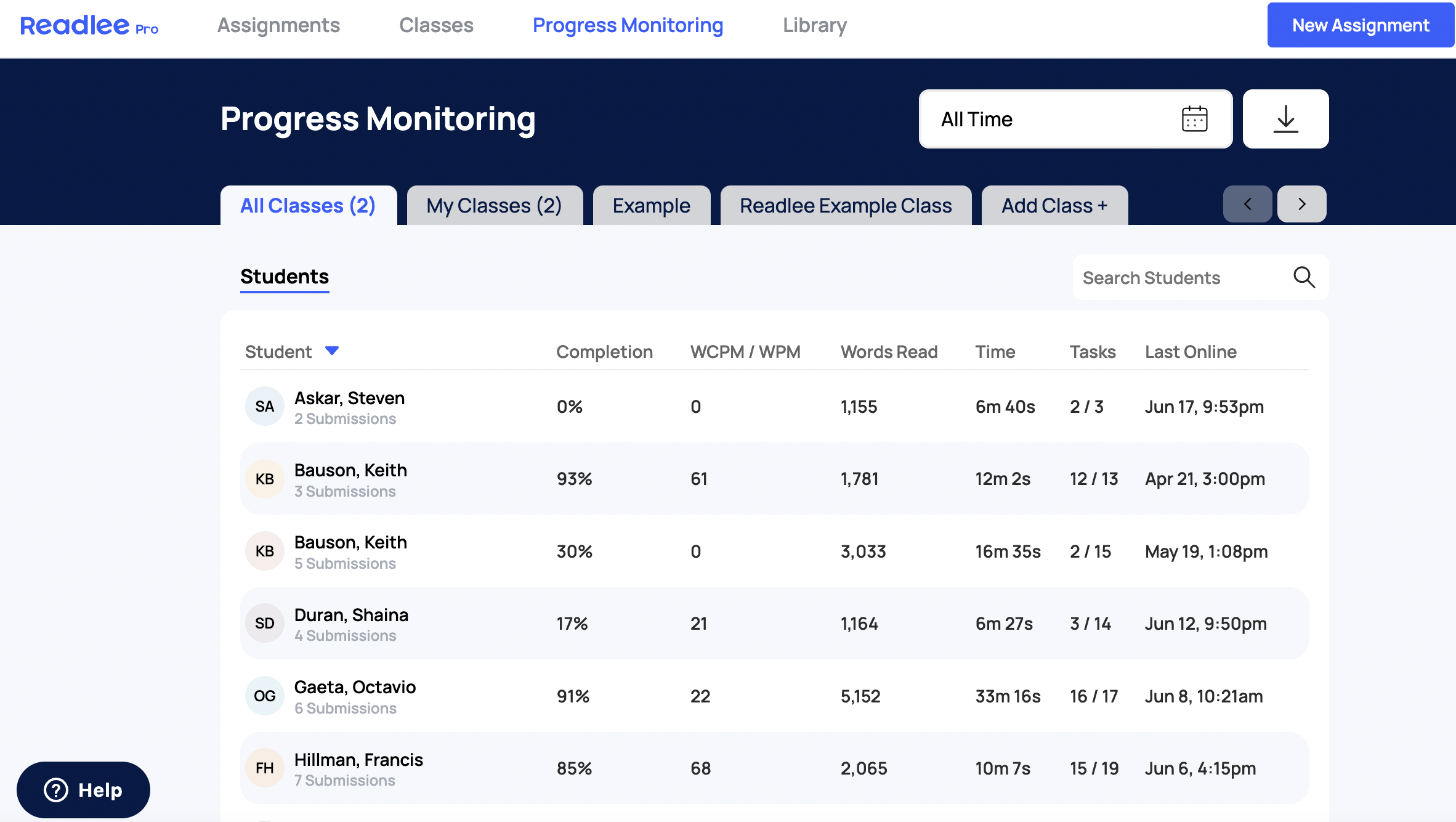This screenshot has height=822, width=1456.
Task: Open Readlee Example Class tab
Action: (846, 205)
